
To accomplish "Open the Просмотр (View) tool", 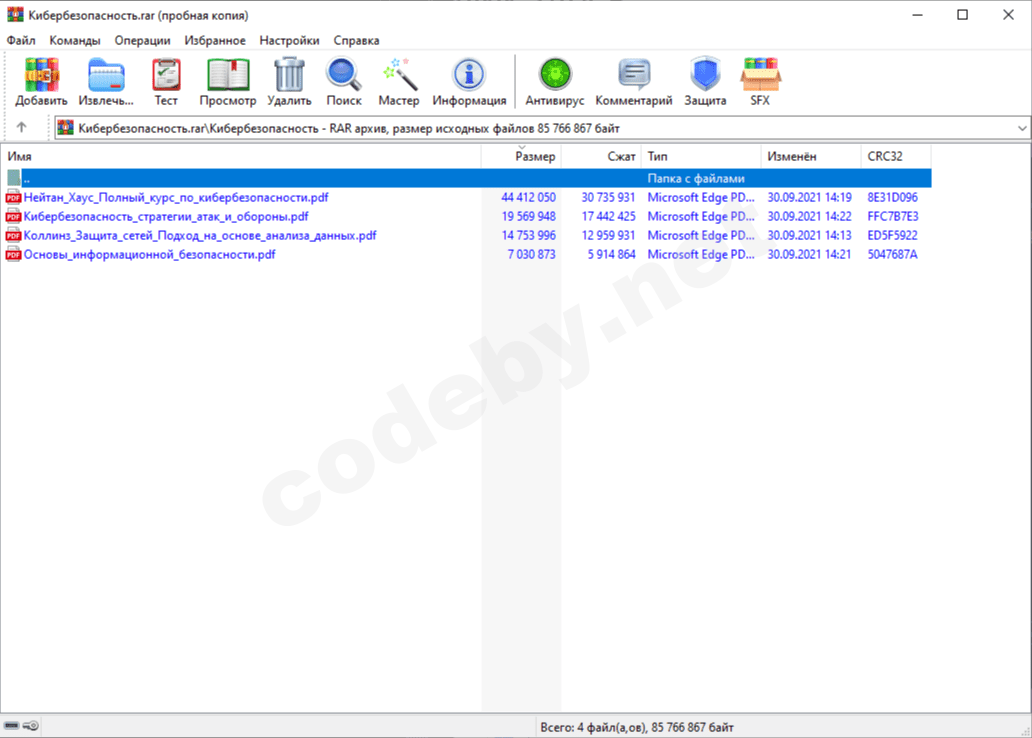I will [228, 82].
